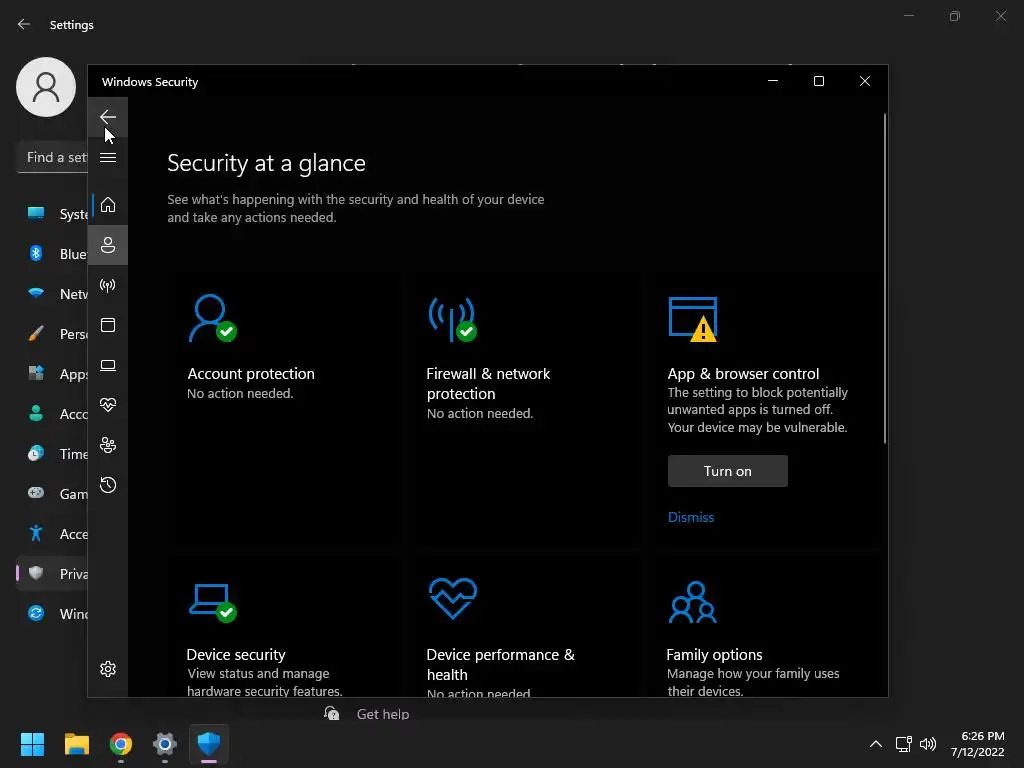Select Time & language in Settings sidebar

[52, 453]
